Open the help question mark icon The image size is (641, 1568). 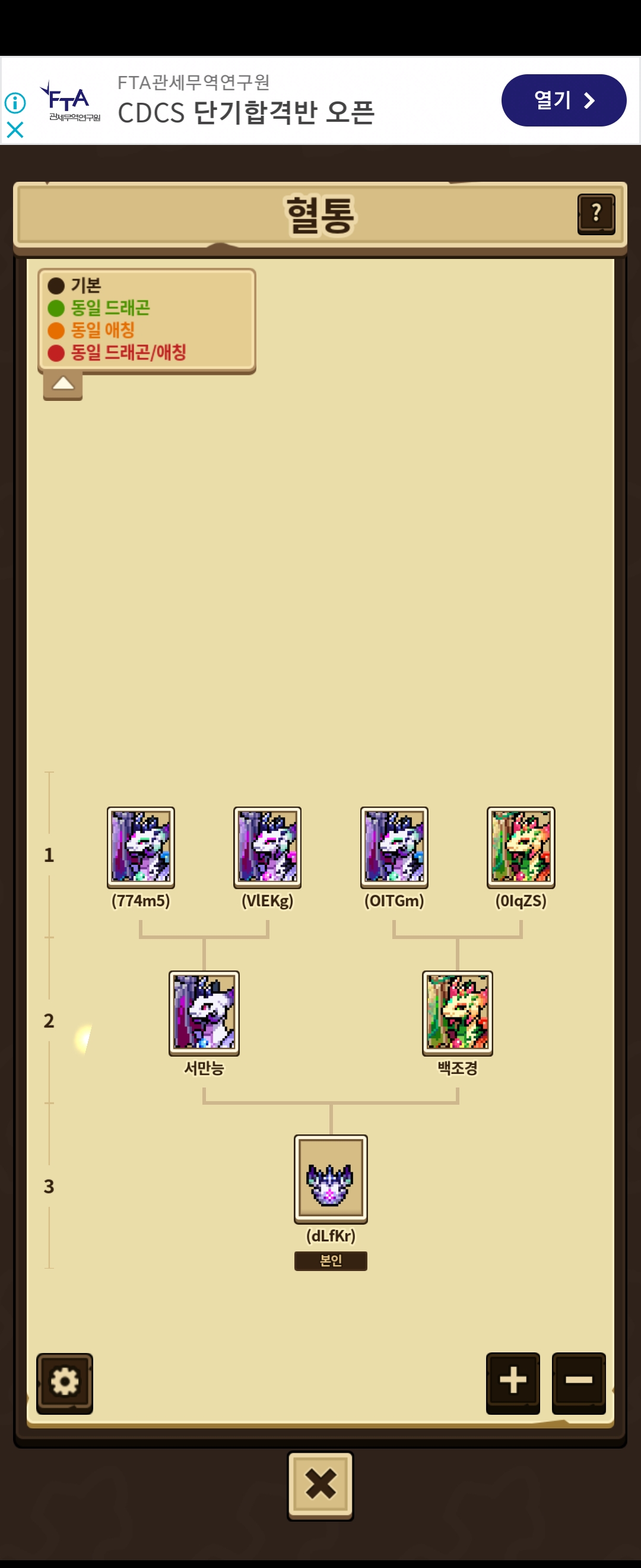596,214
